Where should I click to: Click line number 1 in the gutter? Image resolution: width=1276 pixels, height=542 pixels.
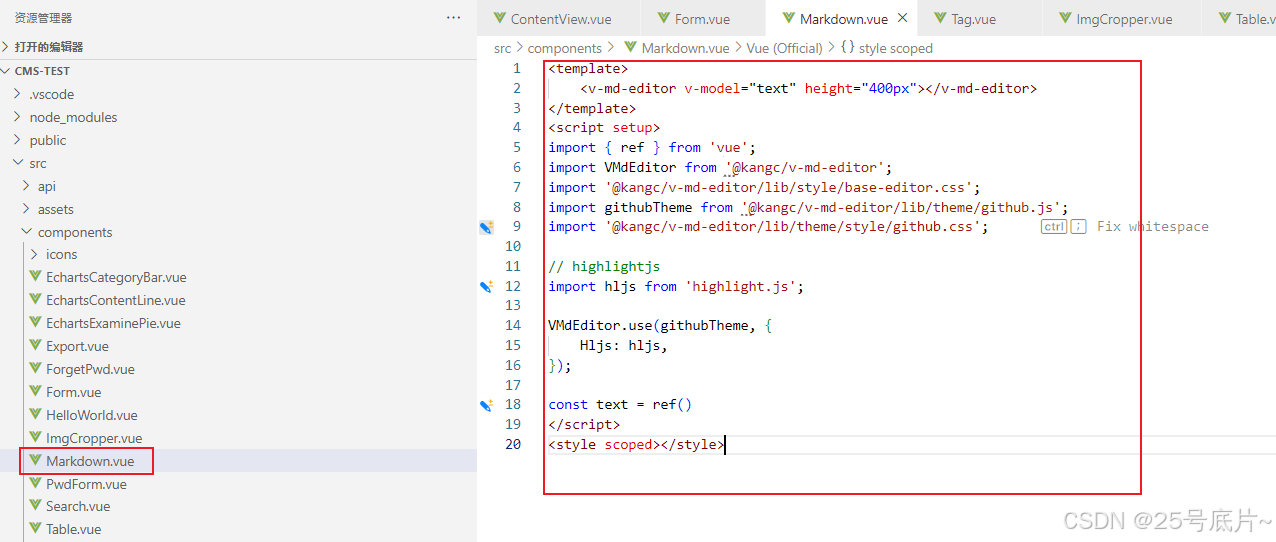(517, 68)
